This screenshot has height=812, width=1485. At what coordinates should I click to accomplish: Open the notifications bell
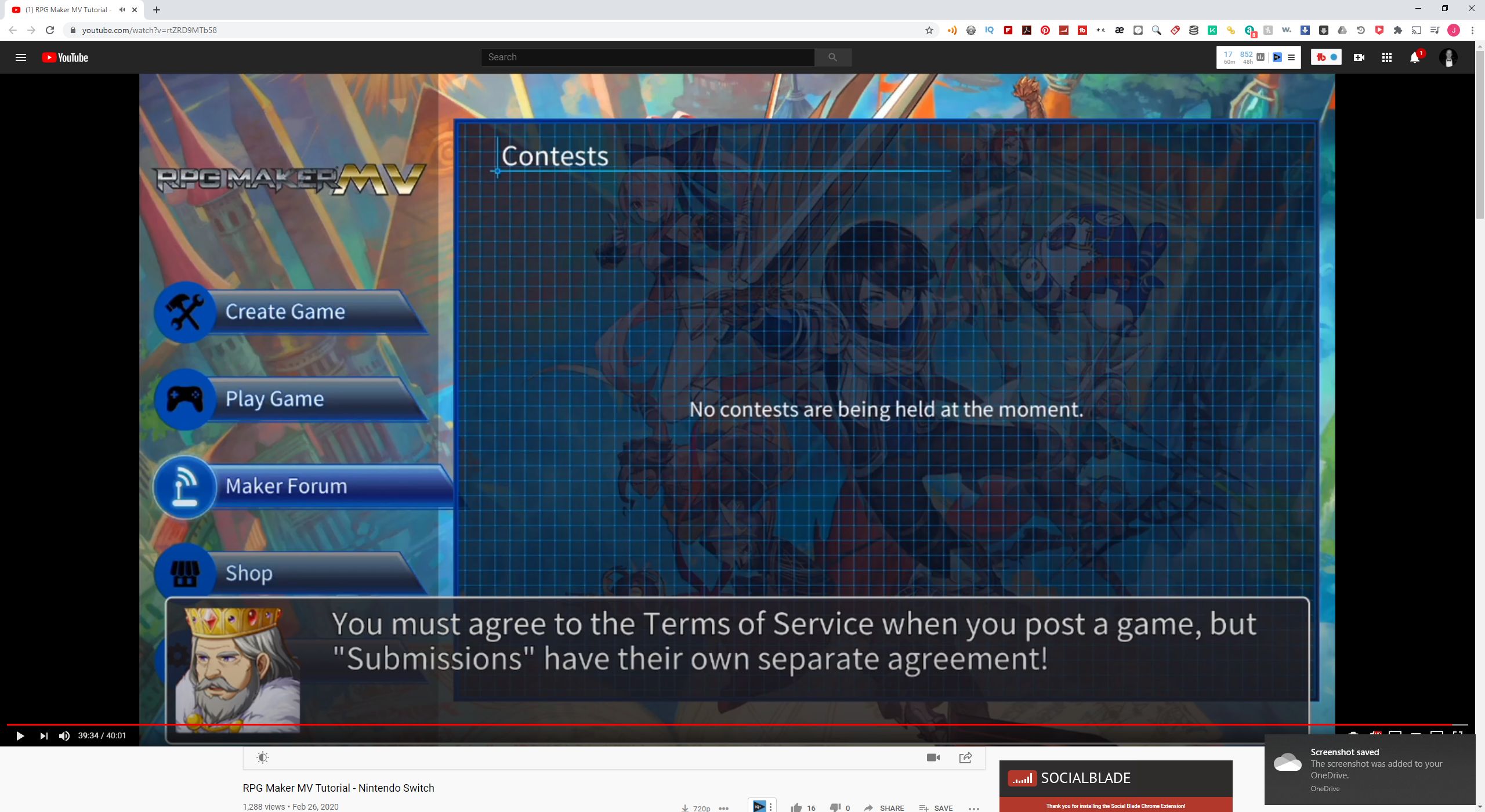(1415, 57)
